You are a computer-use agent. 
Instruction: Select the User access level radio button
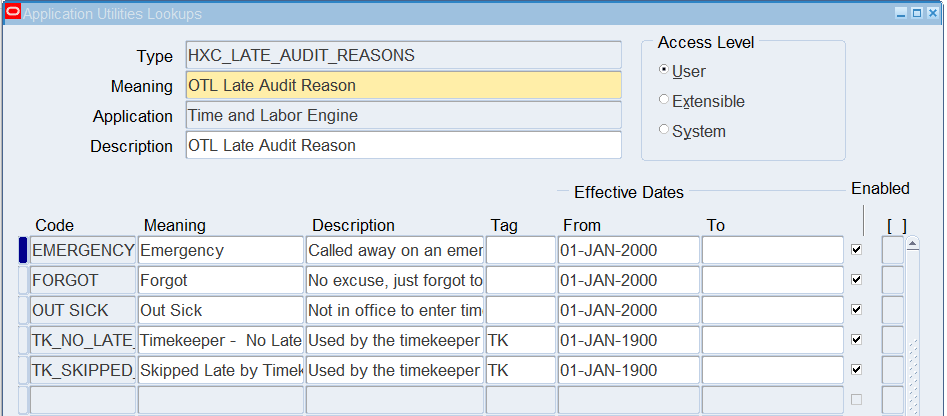pyautogui.click(x=664, y=71)
